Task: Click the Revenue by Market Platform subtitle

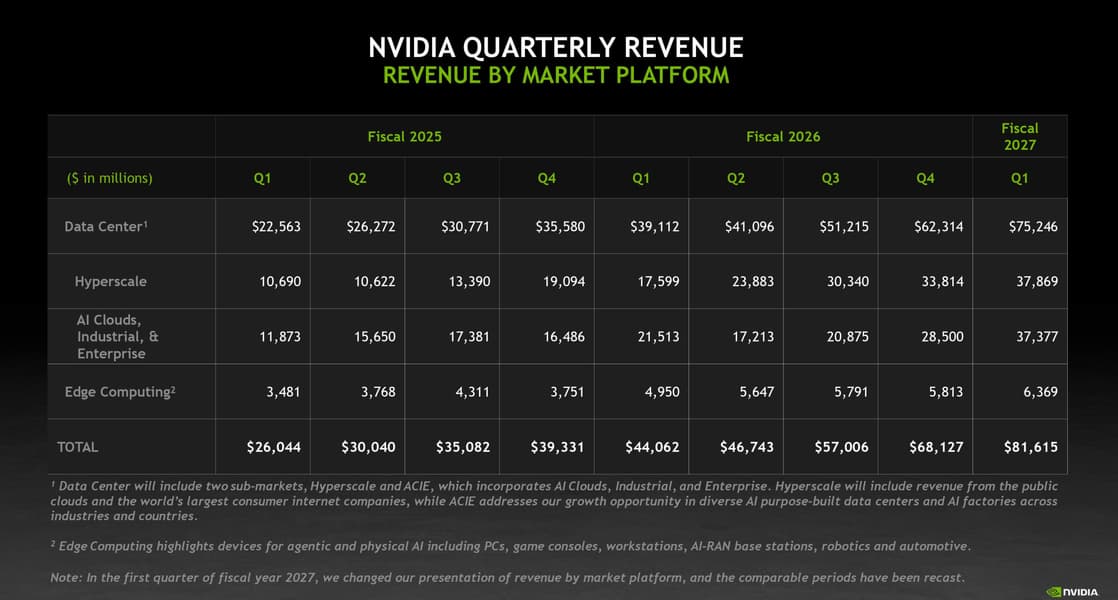Action: tap(556, 75)
